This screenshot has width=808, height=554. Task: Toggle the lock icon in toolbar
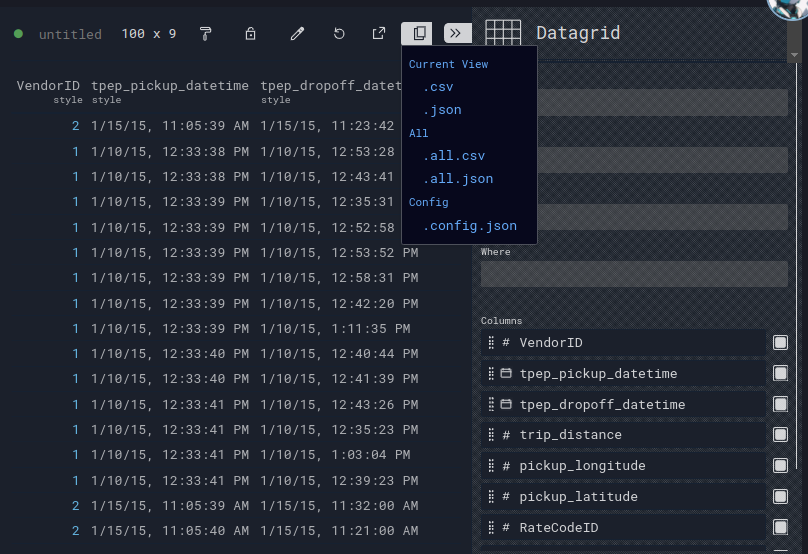250,34
